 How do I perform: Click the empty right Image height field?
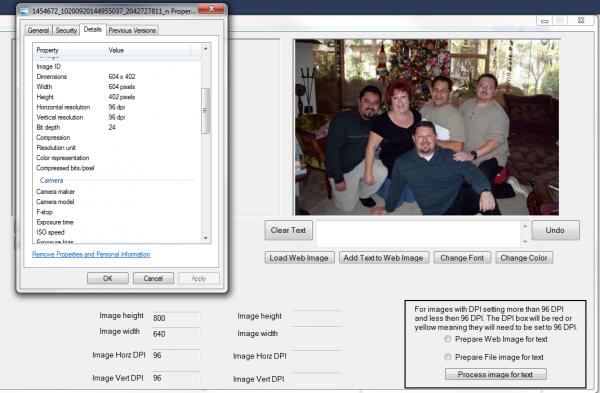(317, 316)
